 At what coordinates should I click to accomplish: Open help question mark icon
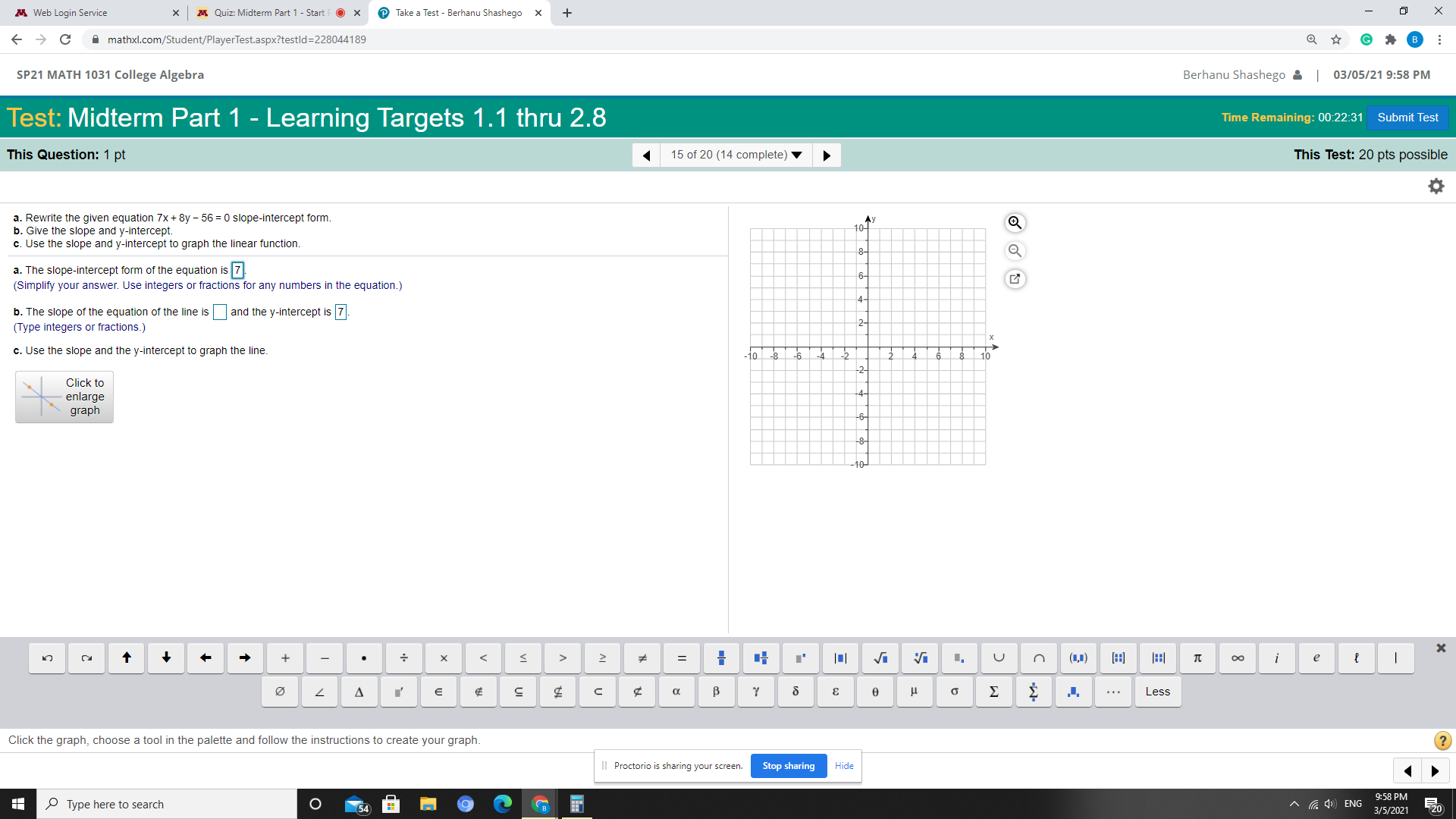1442,740
